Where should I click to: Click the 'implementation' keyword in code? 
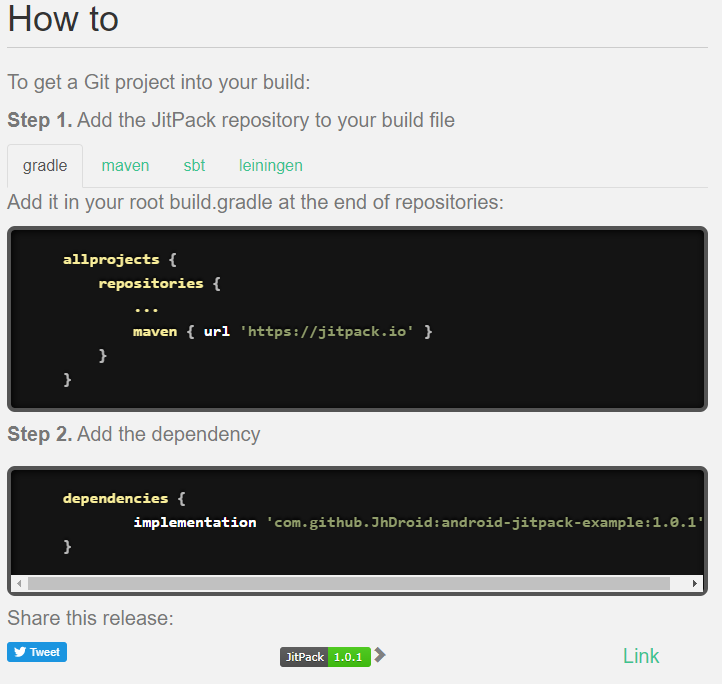195,522
